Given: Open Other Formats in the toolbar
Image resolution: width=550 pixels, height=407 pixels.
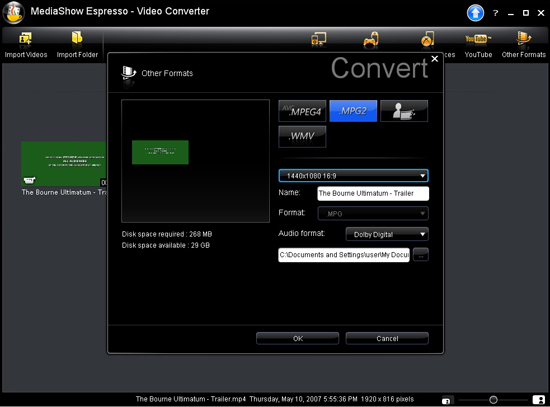Looking at the screenshot, I should pyautogui.click(x=523, y=44).
